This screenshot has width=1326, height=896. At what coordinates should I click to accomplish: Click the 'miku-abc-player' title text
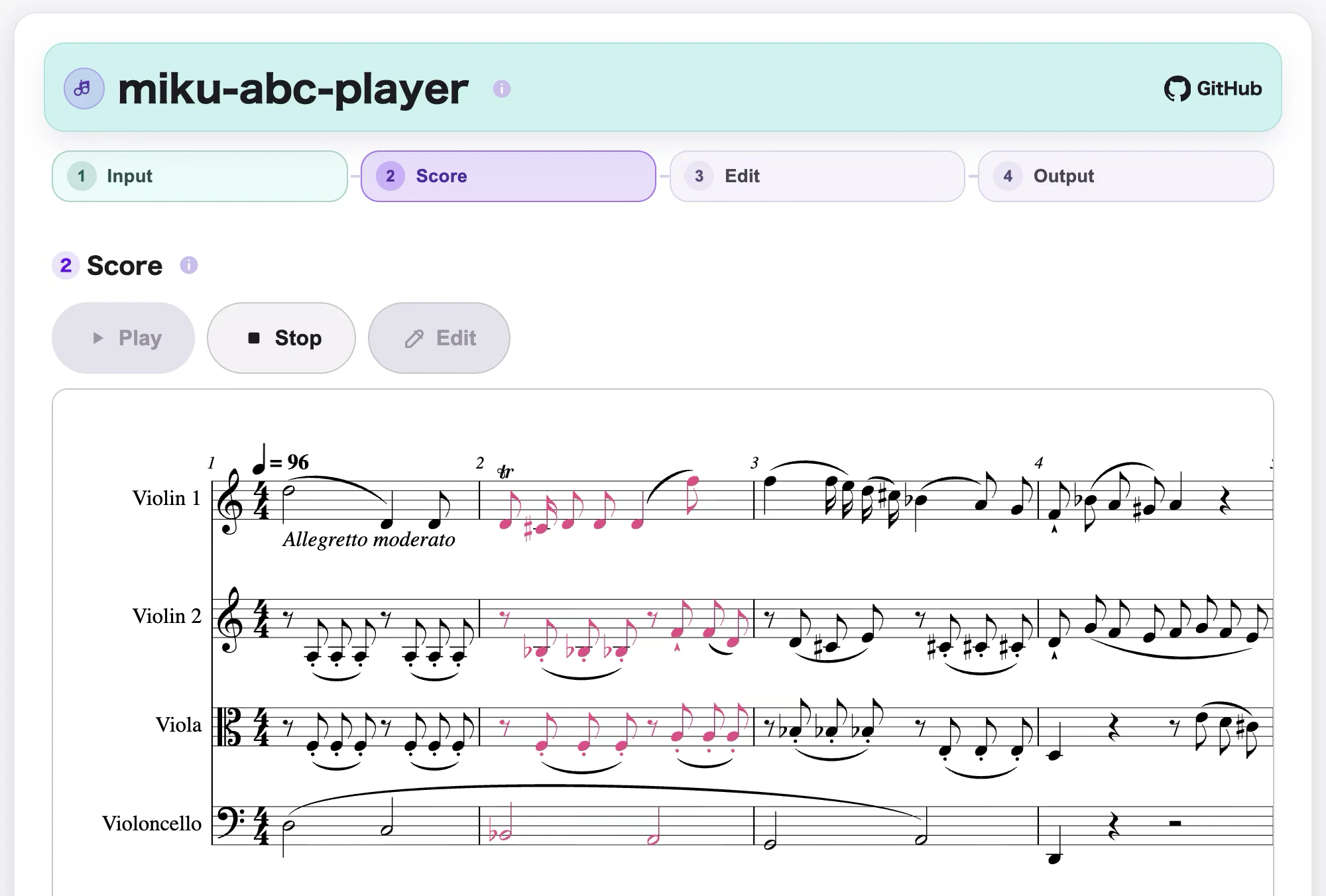(x=293, y=89)
